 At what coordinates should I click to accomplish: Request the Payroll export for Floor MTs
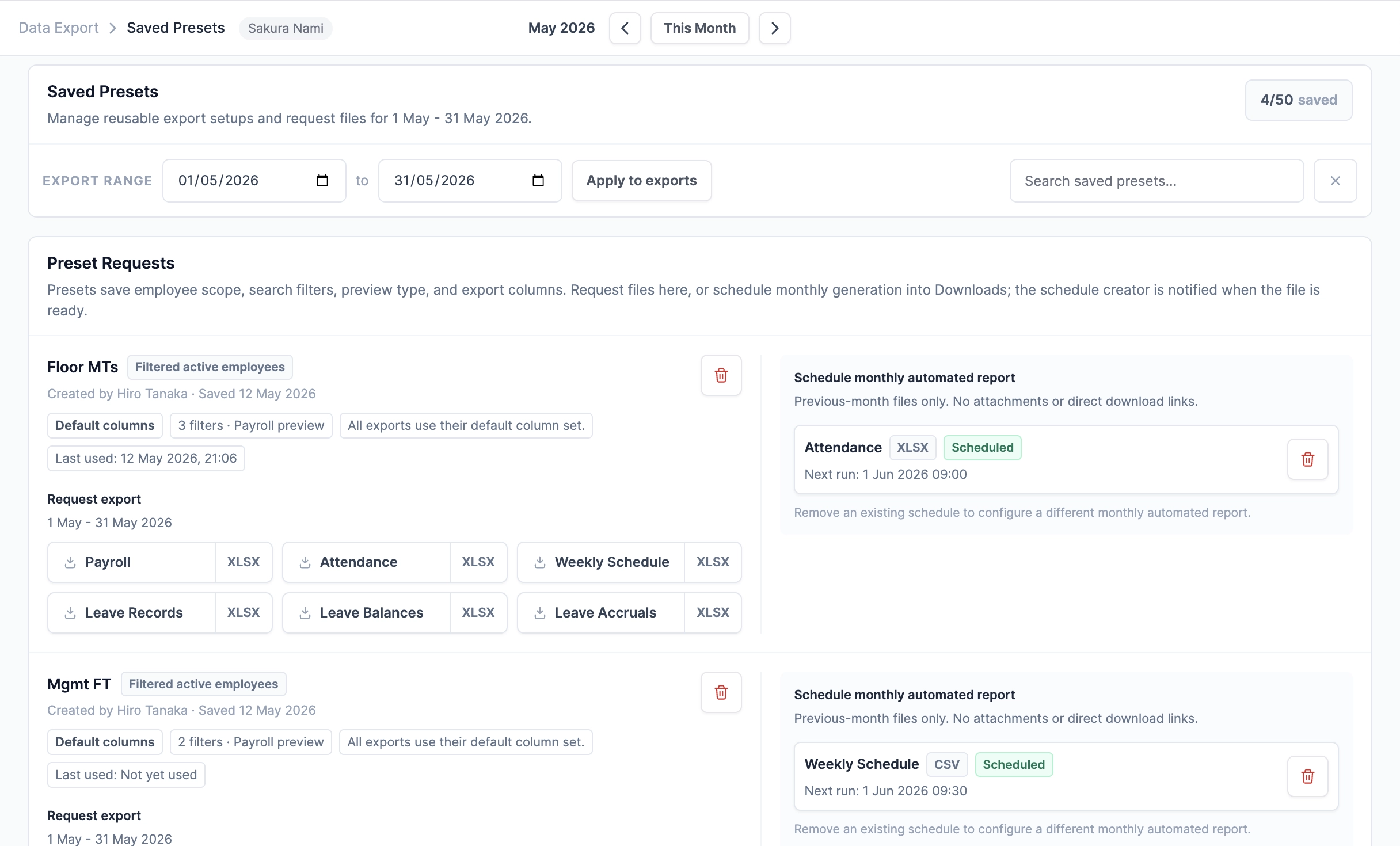point(132,562)
